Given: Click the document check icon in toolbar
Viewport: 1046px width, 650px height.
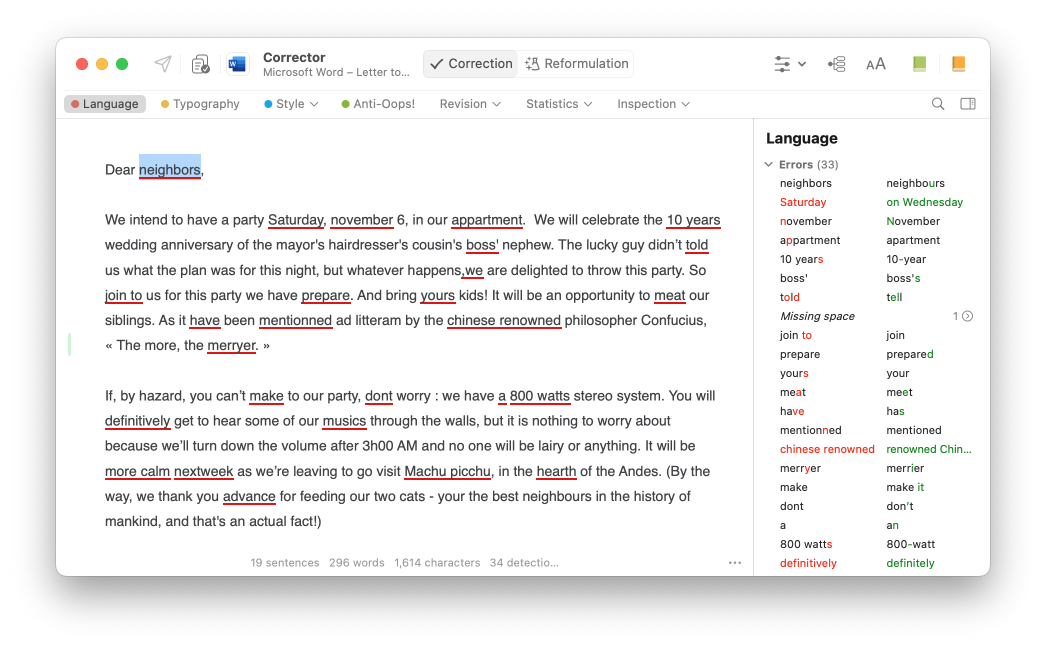Looking at the screenshot, I should (x=201, y=64).
